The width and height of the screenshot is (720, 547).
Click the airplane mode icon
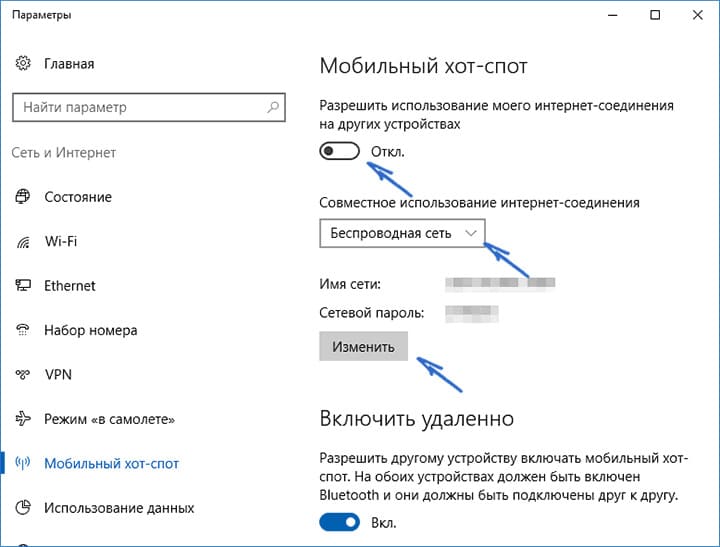tap(23, 418)
